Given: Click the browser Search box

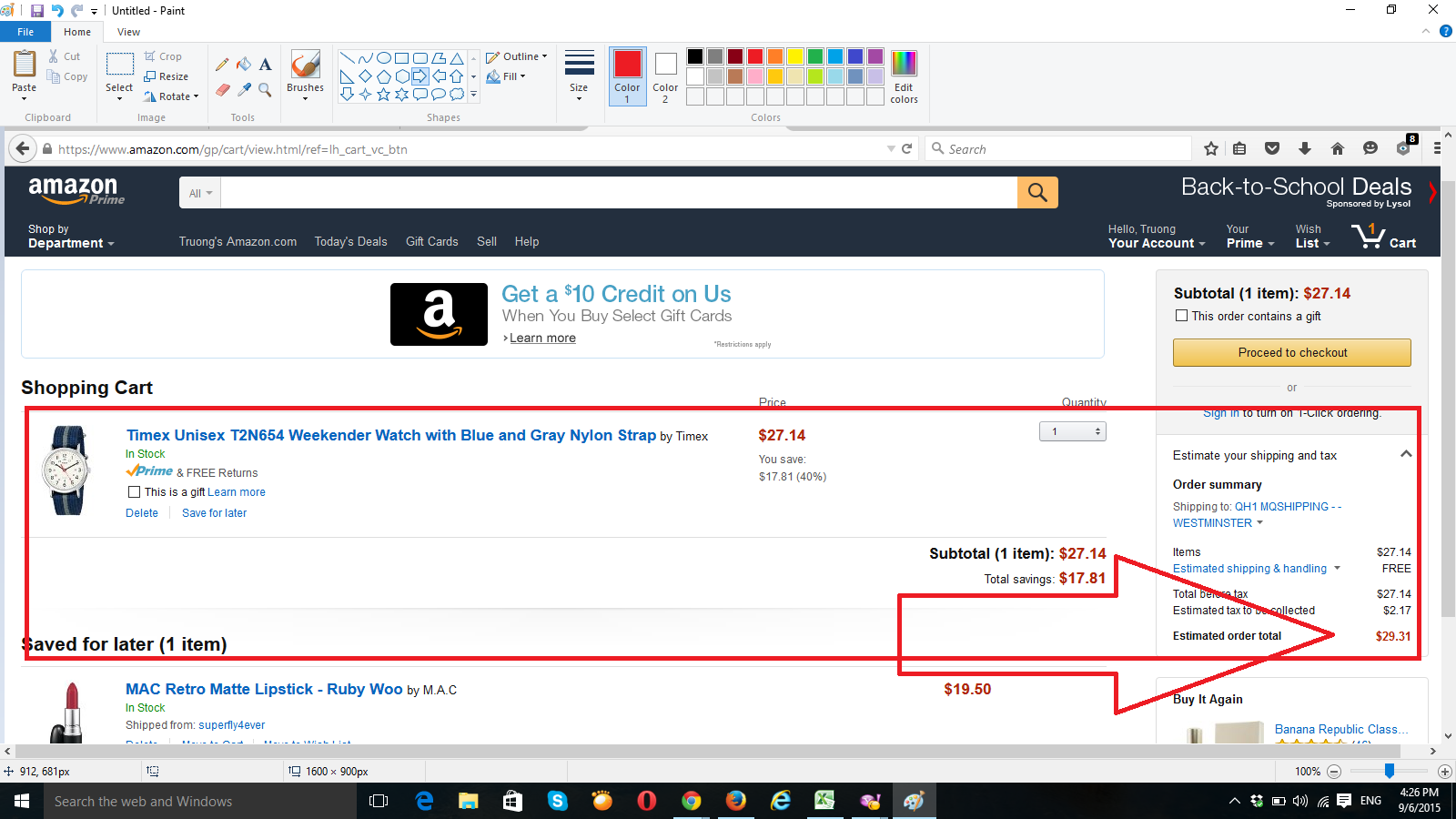Looking at the screenshot, I should (1058, 148).
